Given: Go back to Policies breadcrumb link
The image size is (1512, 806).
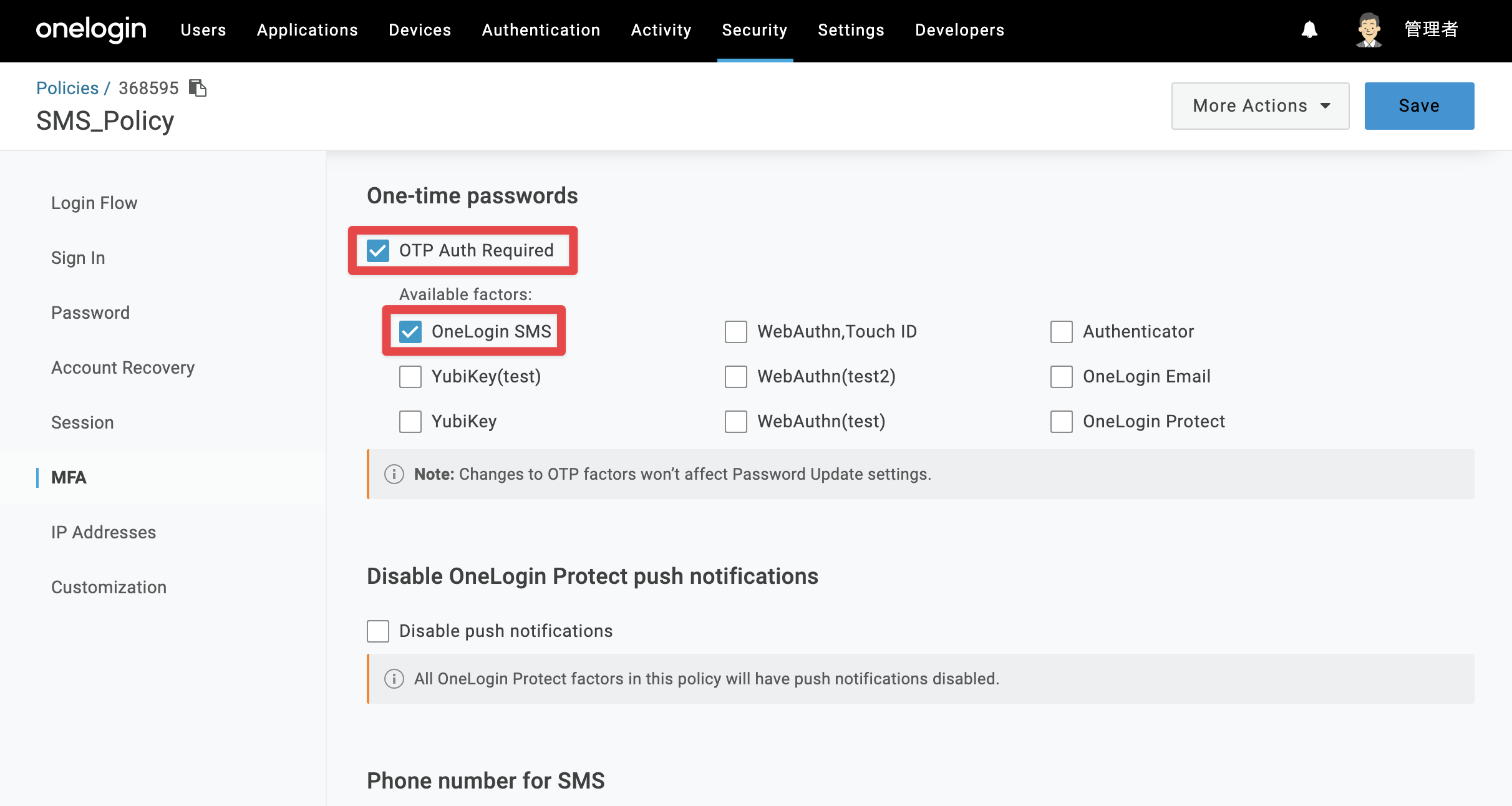Looking at the screenshot, I should click(x=67, y=88).
